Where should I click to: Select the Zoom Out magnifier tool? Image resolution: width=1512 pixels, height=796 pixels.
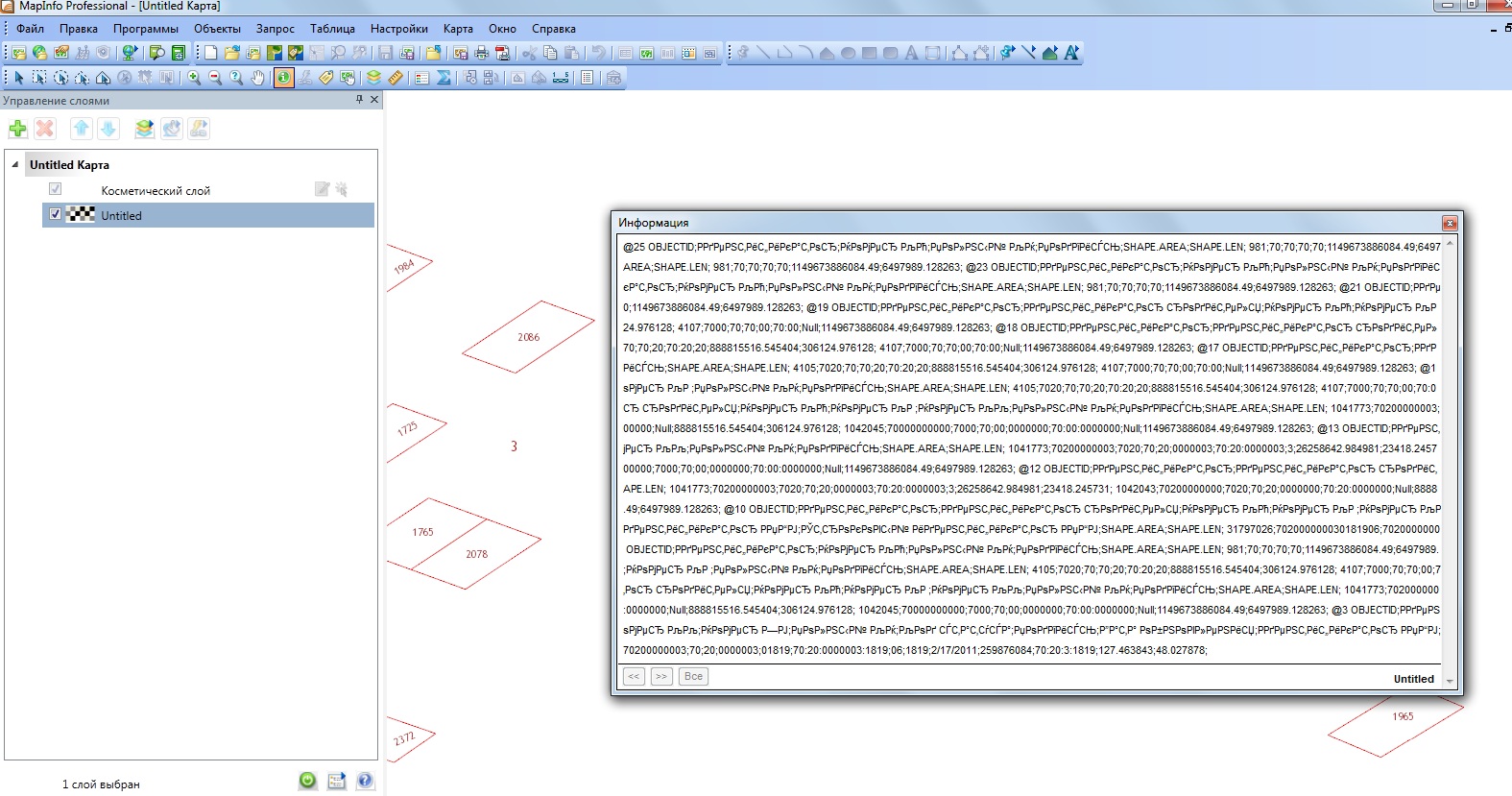tap(215, 78)
